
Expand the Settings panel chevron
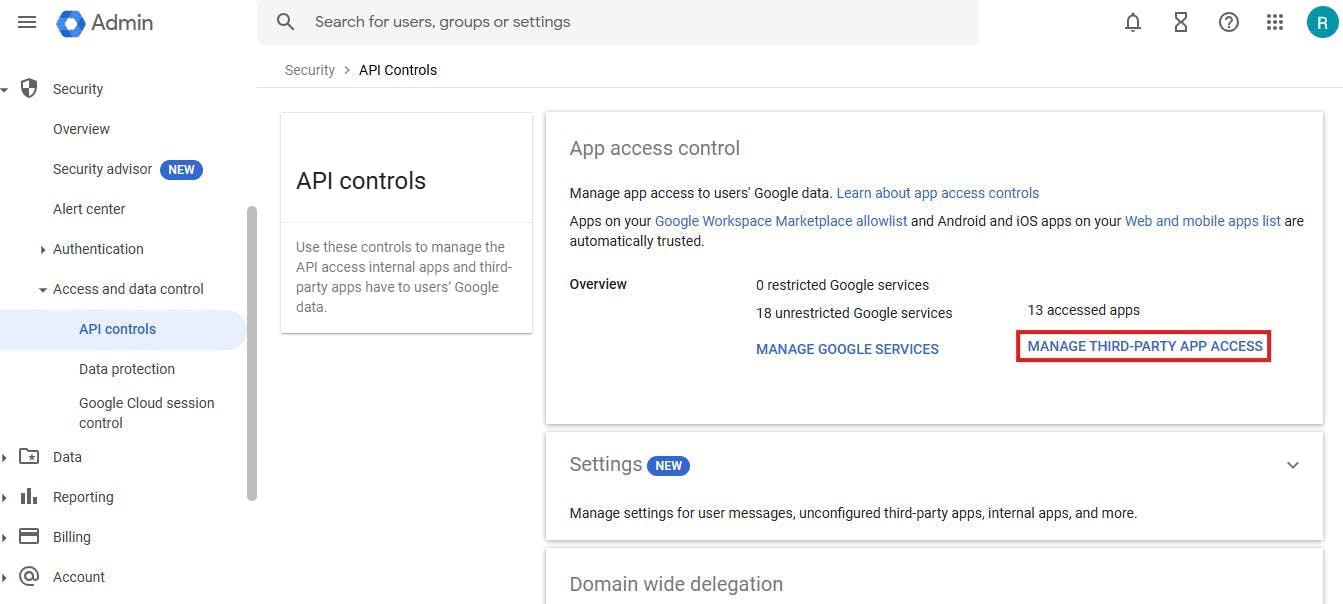pyautogui.click(x=1293, y=465)
